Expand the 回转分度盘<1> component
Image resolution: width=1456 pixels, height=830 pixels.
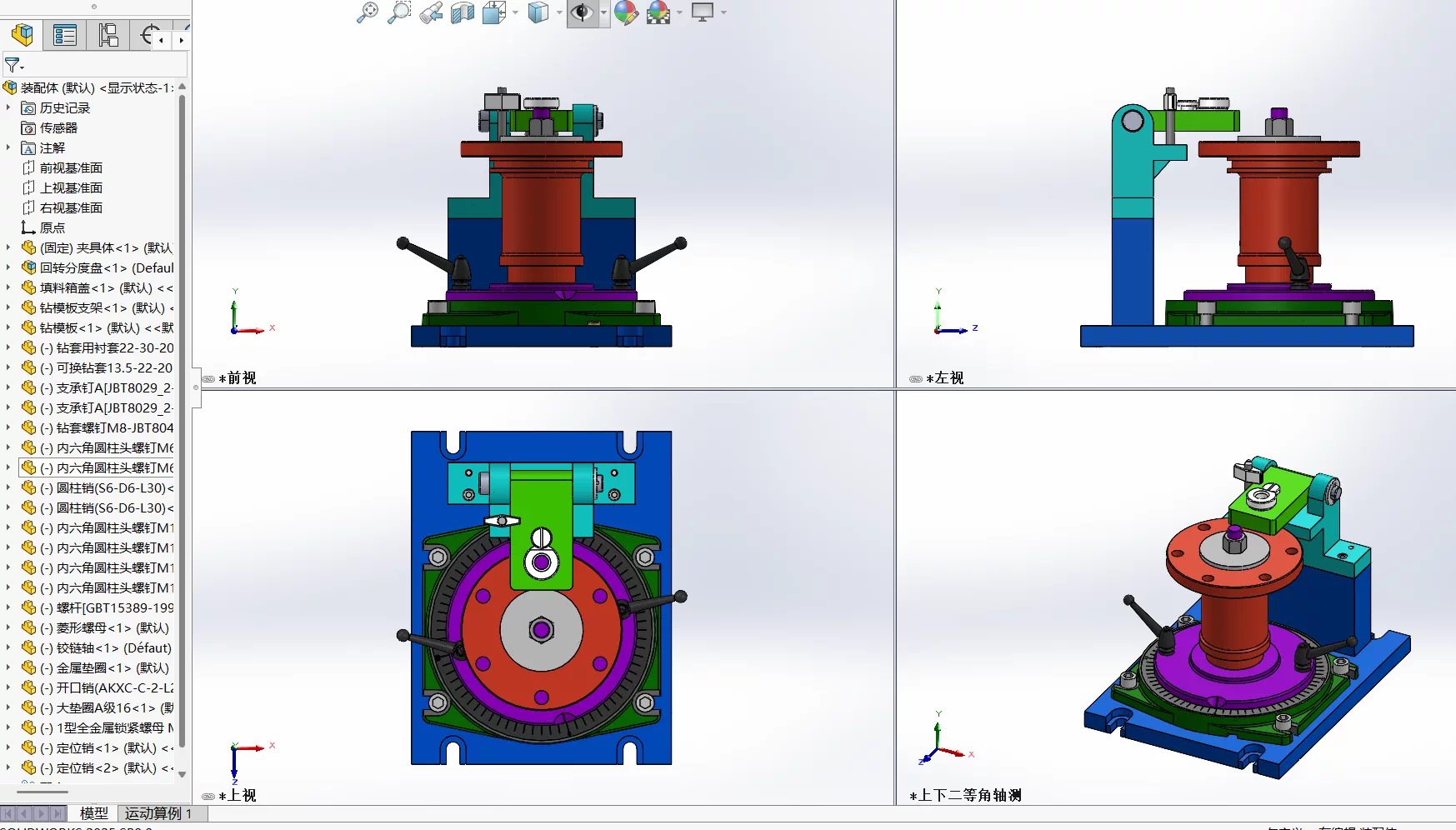pos(8,267)
